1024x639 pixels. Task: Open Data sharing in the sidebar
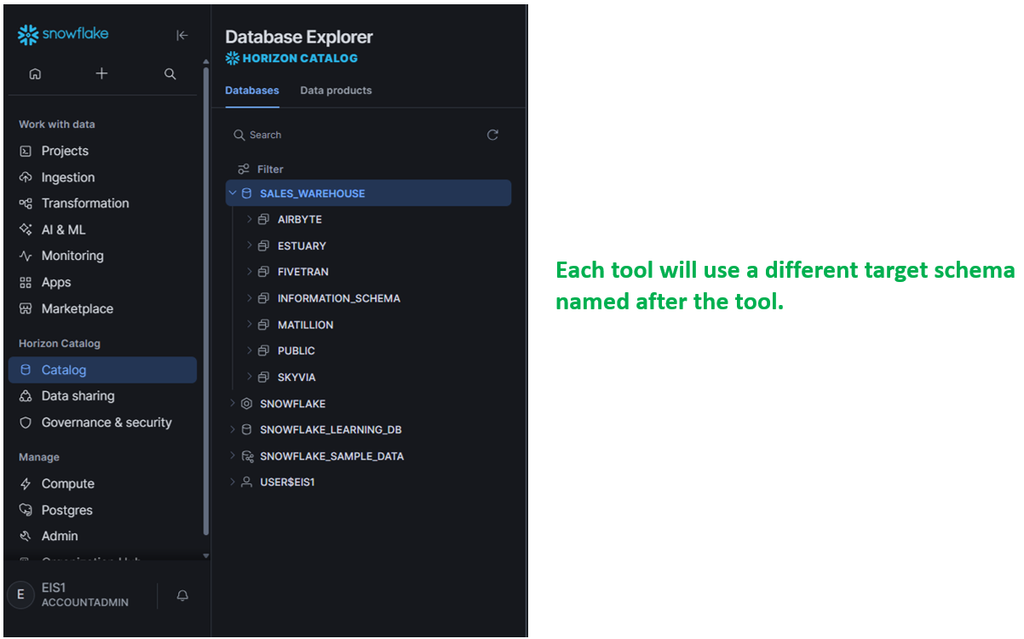point(103,396)
